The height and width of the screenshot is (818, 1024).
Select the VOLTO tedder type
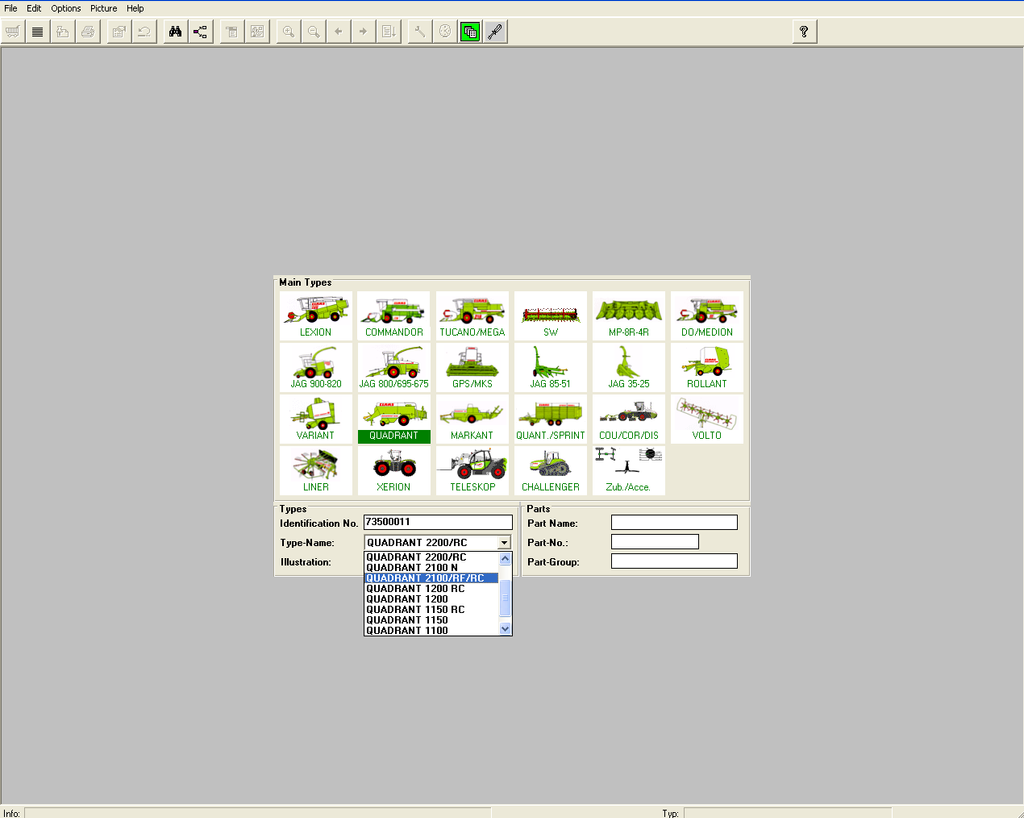coord(707,419)
